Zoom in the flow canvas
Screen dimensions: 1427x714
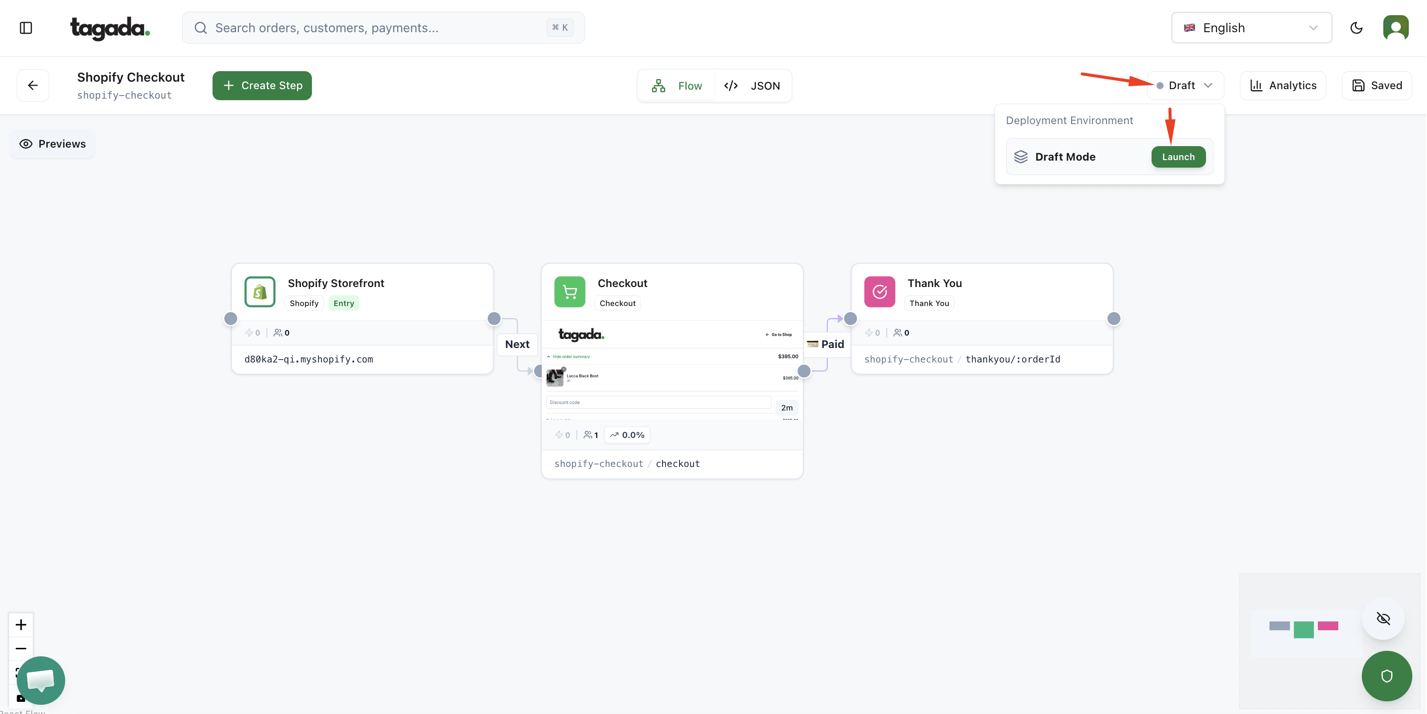pos(21,625)
